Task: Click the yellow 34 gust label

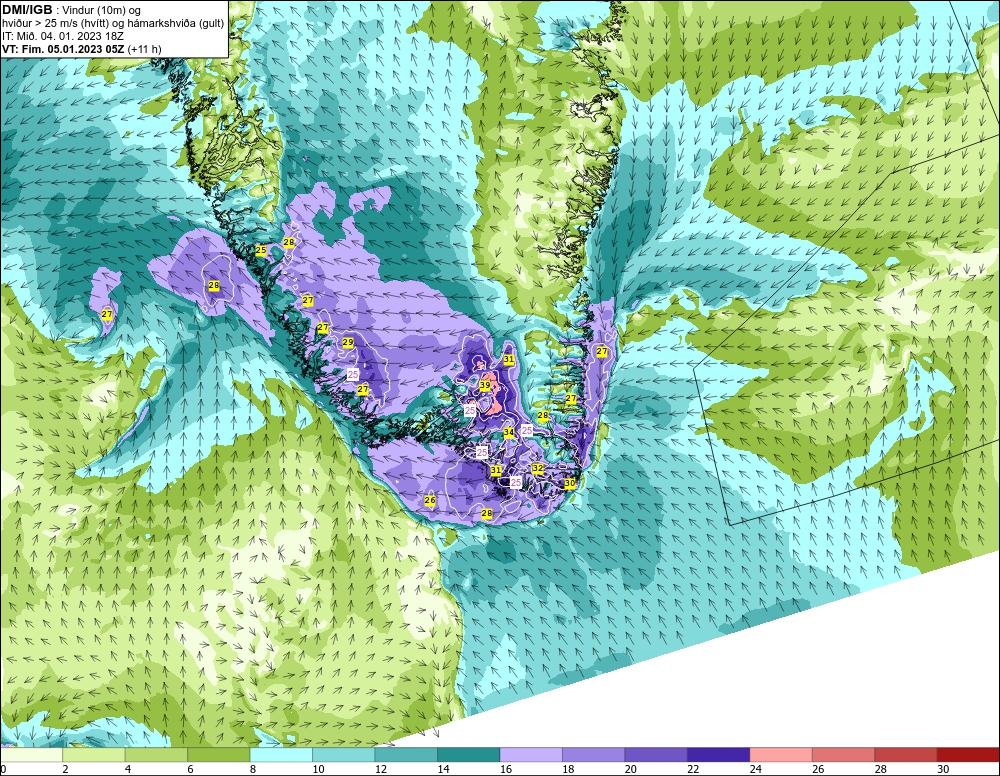Action: 508,432
